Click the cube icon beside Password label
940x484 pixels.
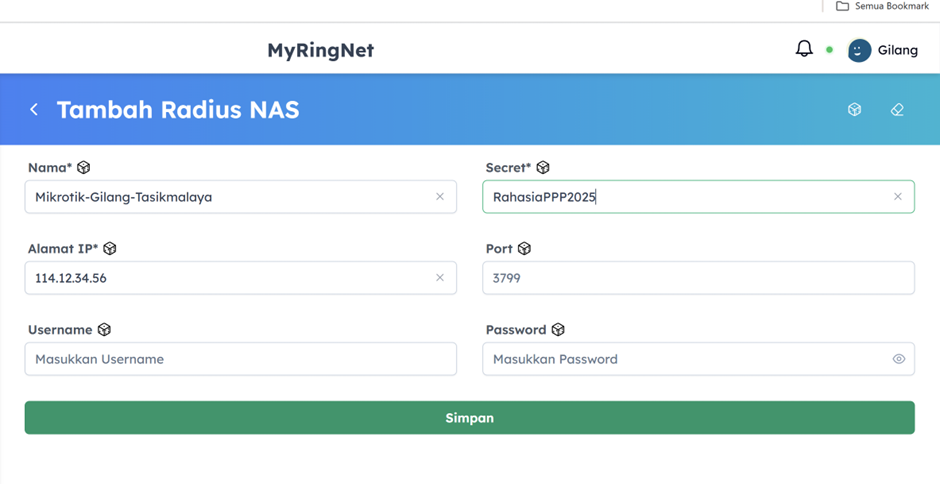[558, 330]
